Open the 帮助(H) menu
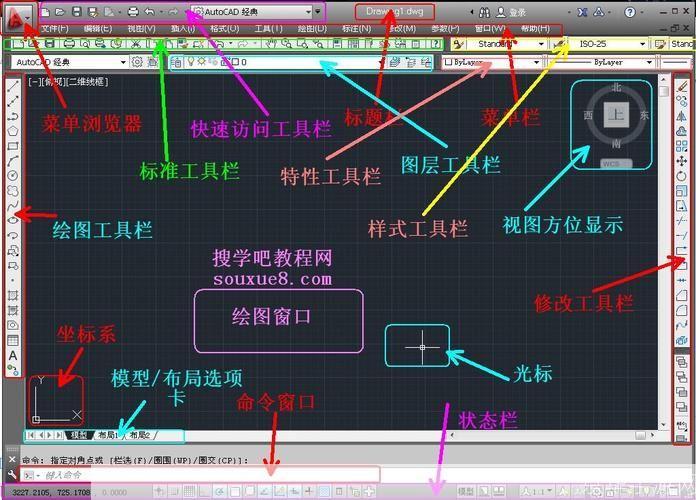This screenshot has height=500, width=696. (535, 29)
